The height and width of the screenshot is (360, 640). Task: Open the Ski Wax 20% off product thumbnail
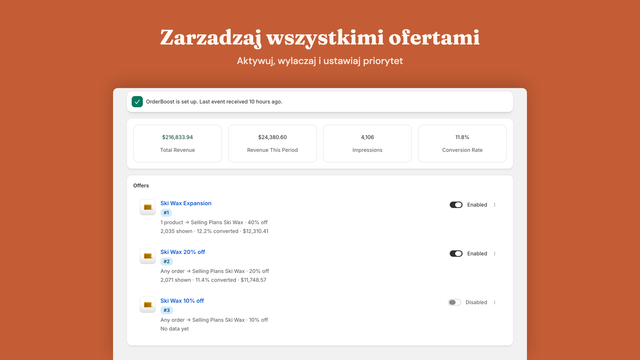(x=147, y=256)
